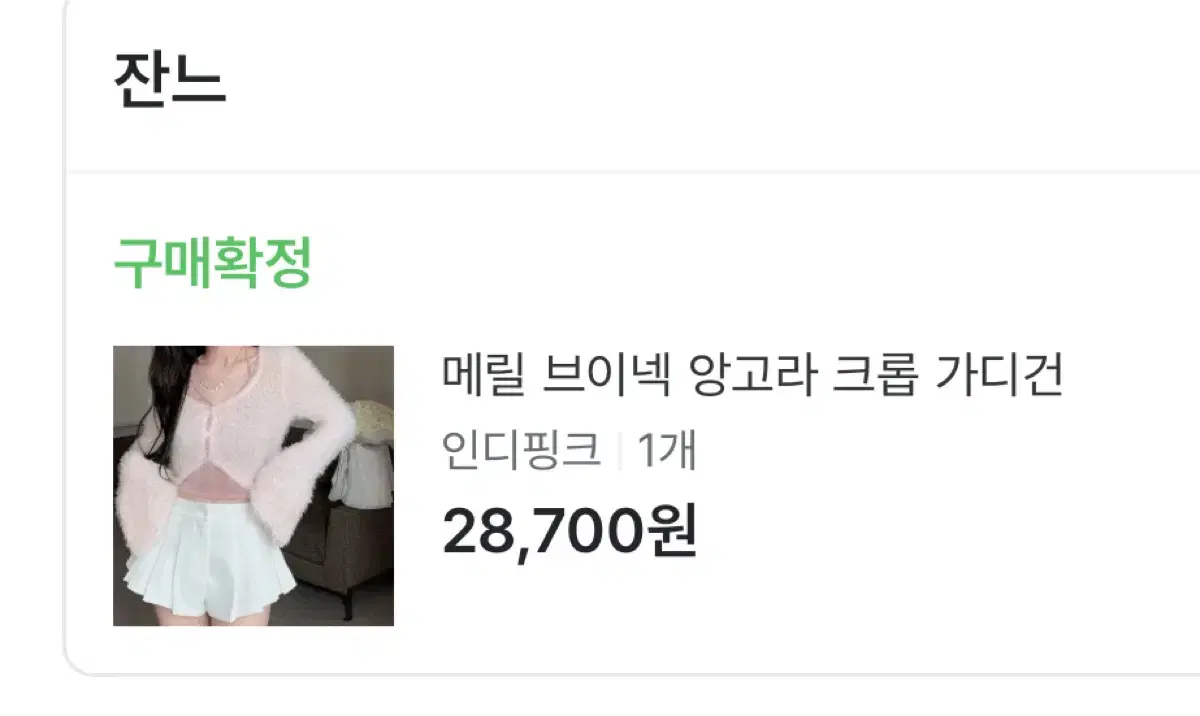This screenshot has width=1200, height=716.
Task: Select the 인디핑크 color option text
Action: (x=521, y=452)
